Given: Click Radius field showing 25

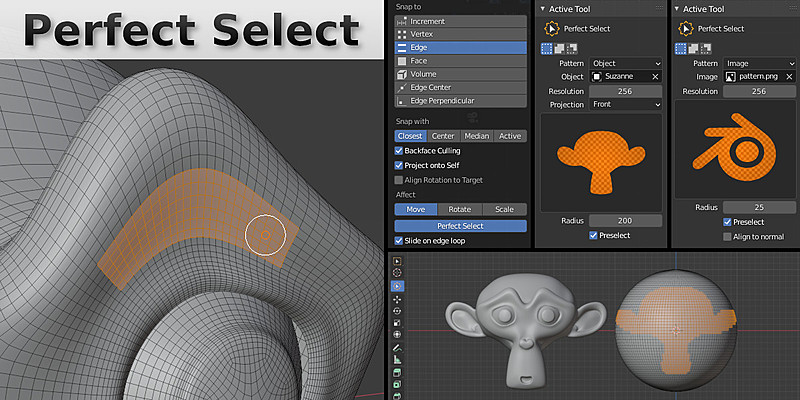Looking at the screenshot, I should 760,208.
